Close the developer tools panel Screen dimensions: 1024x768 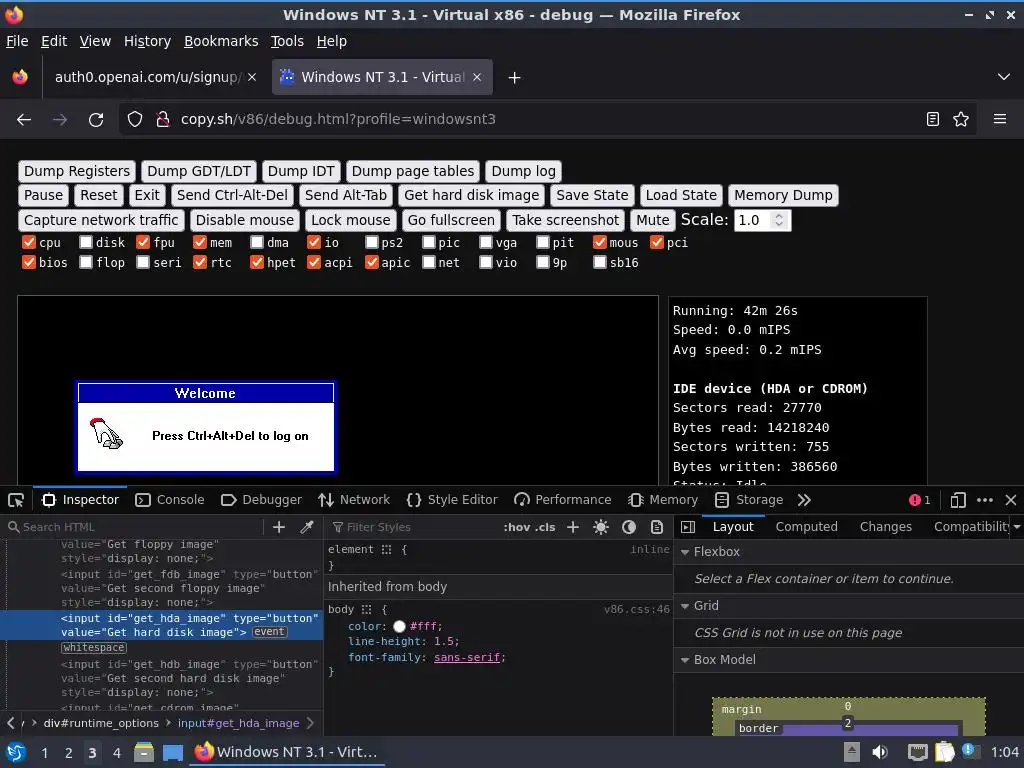pos(1011,500)
